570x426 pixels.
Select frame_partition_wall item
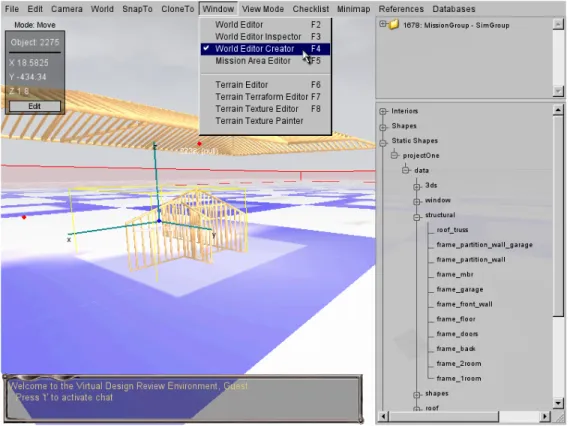[471, 260]
